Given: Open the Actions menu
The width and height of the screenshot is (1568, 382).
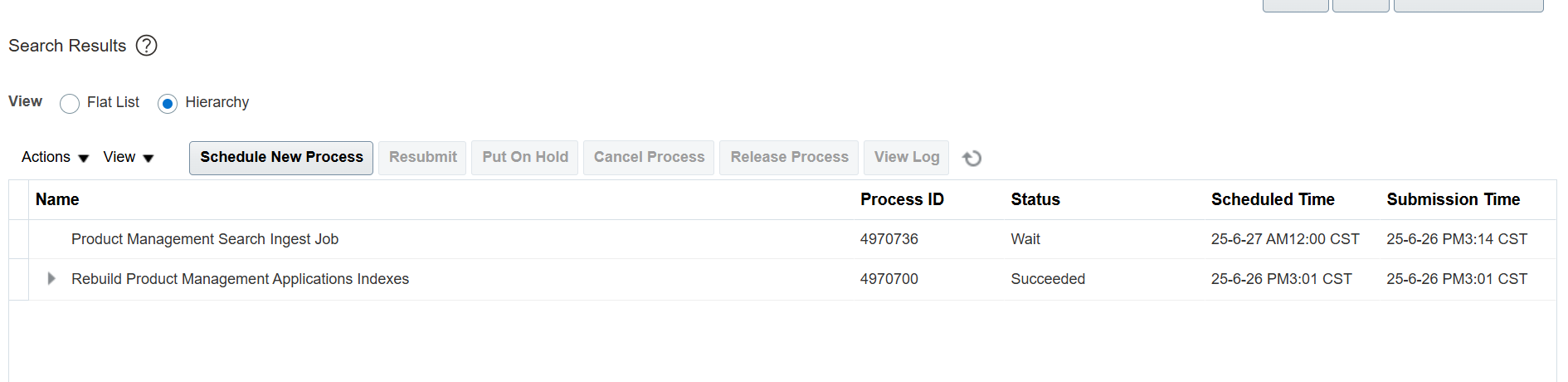Looking at the screenshot, I should pos(55,157).
